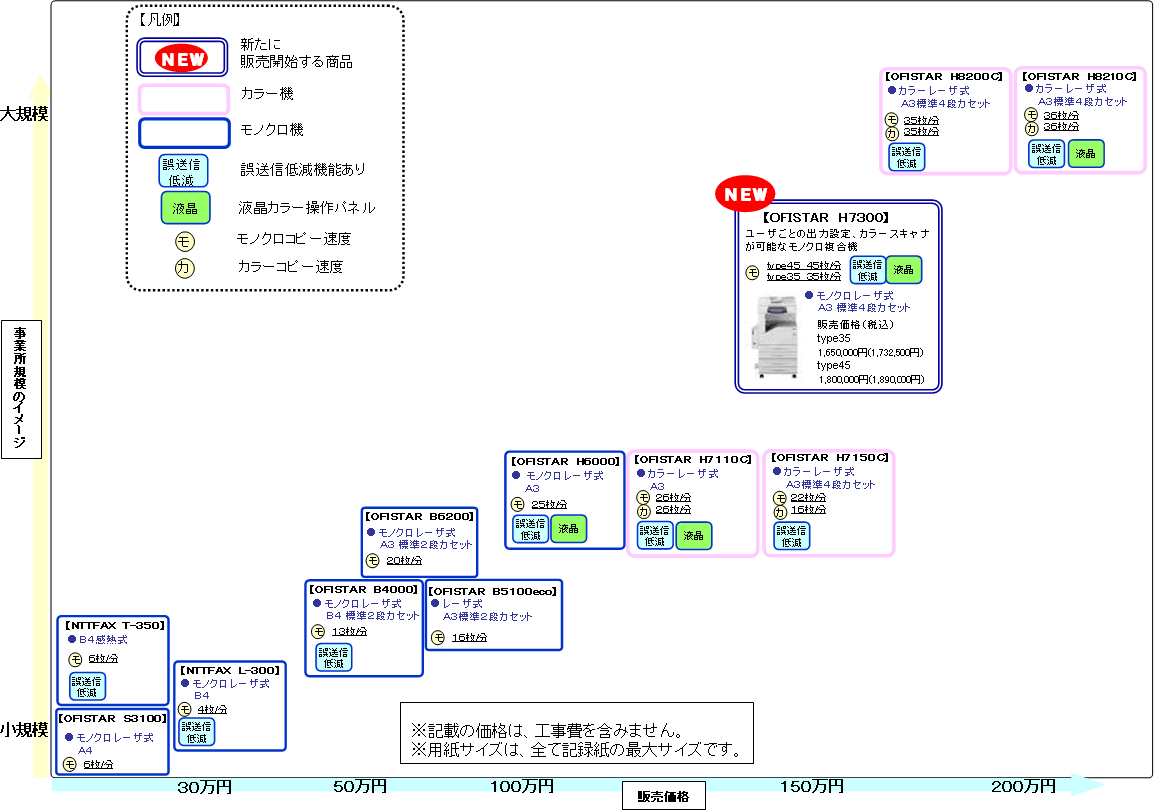This screenshot has width=1154, height=810.
Task: Click the カ icon in the H7150C card
Action: click(780, 511)
